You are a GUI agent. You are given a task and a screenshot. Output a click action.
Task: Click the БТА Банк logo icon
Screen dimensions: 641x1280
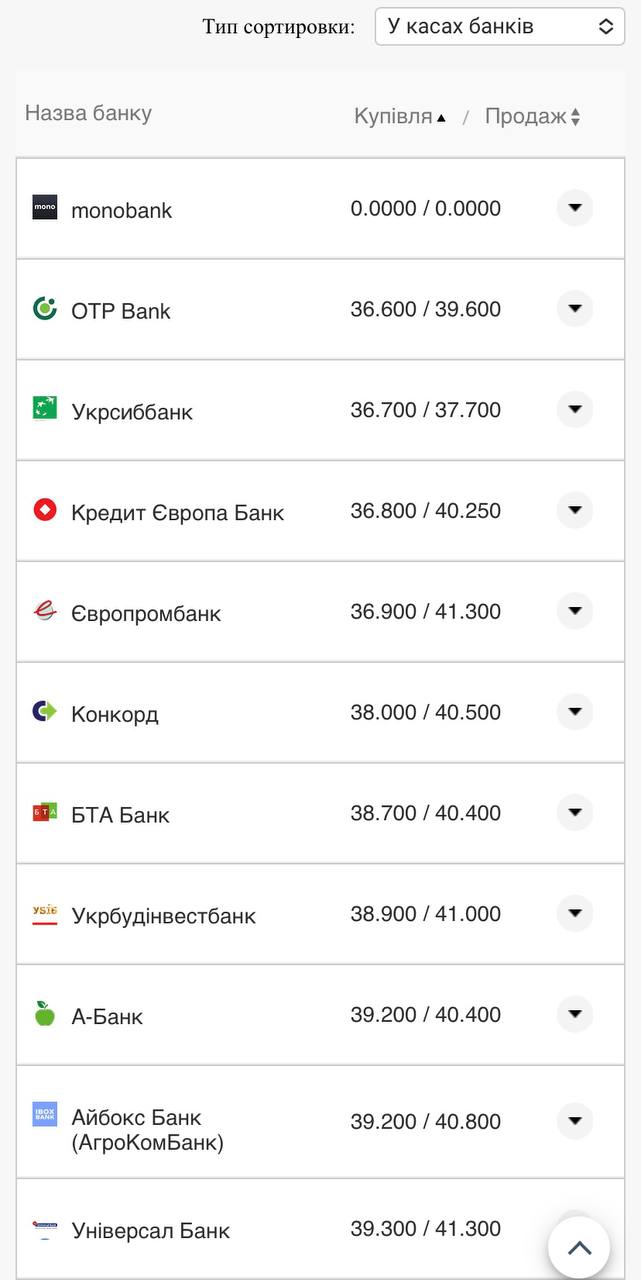pos(44,813)
